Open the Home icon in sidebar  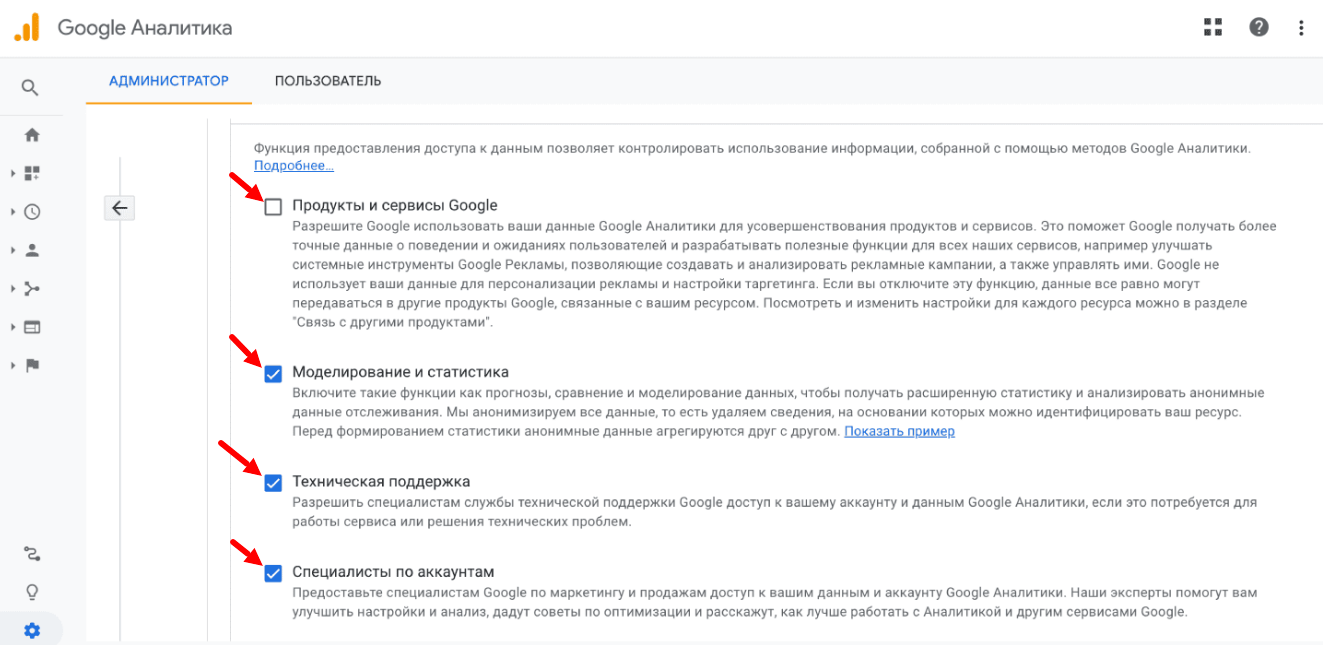[32, 135]
